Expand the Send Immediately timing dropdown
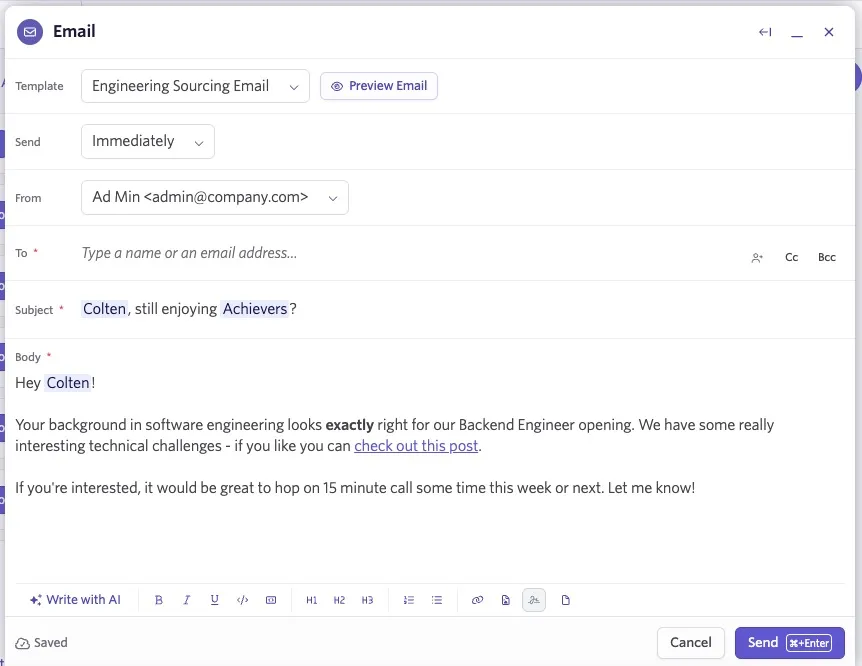 tap(148, 141)
